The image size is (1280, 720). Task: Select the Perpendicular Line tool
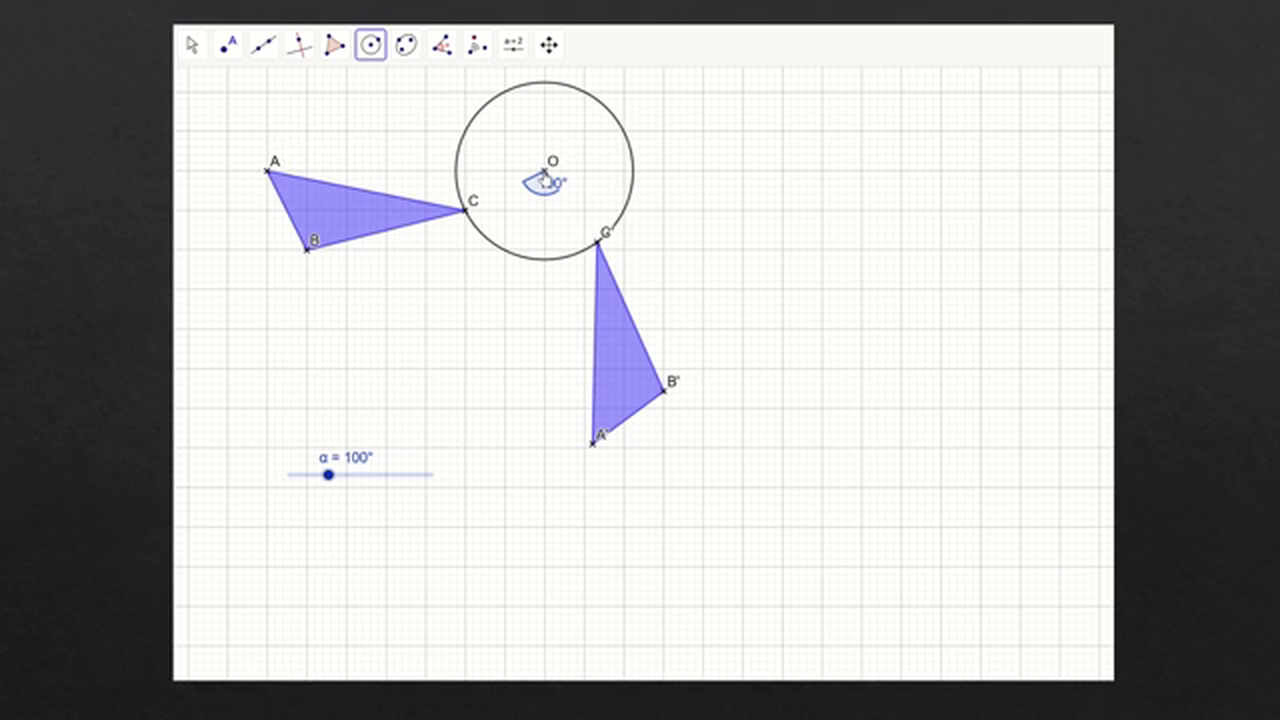click(299, 44)
